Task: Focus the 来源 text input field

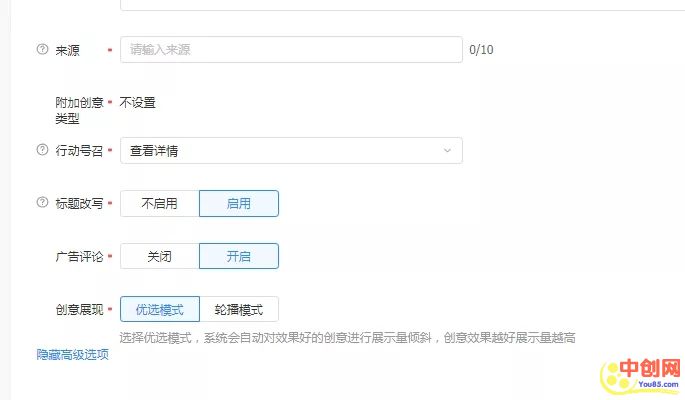Action: pyautogui.click(x=290, y=49)
